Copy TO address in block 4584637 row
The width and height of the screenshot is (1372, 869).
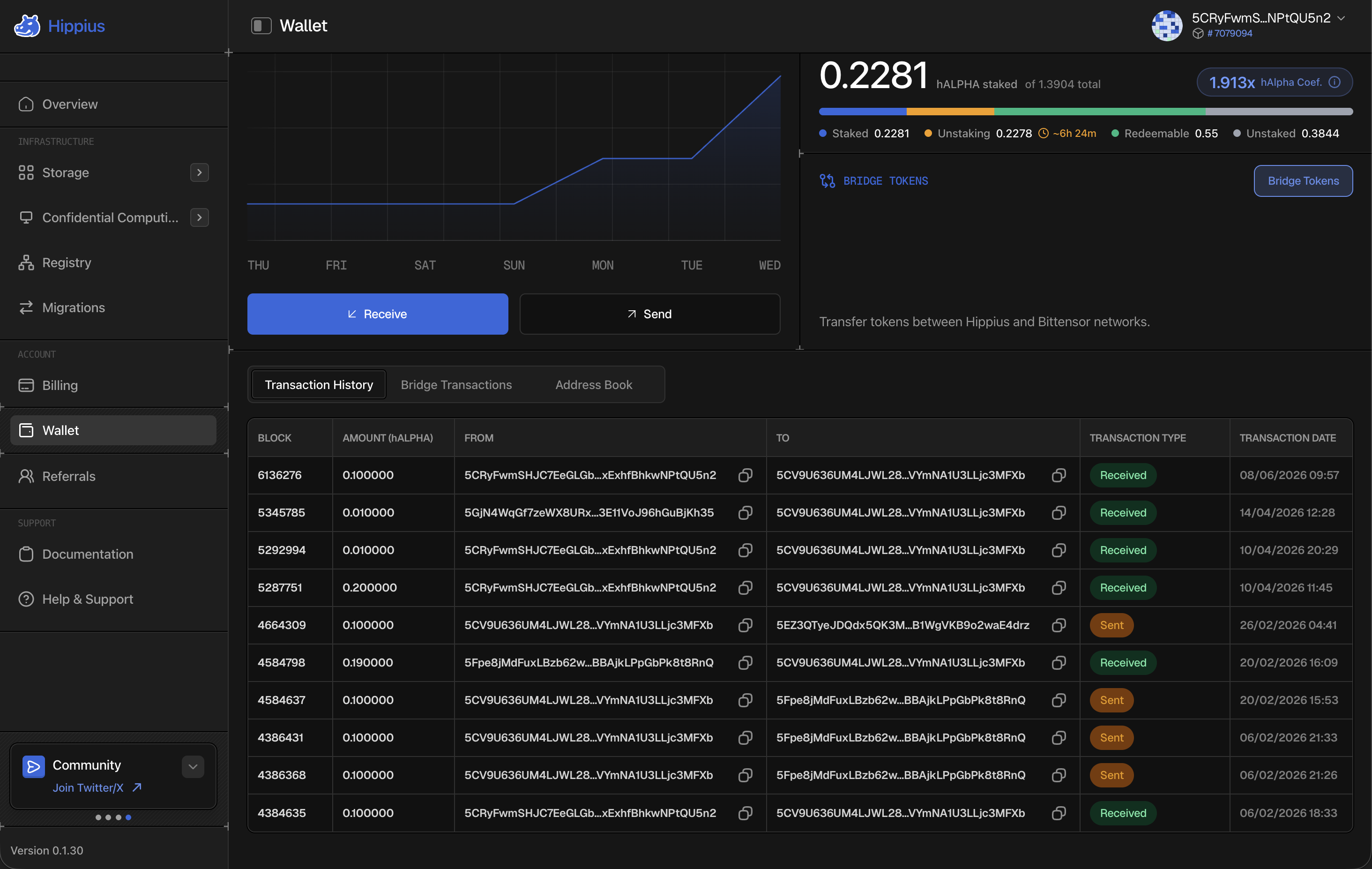pyautogui.click(x=1058, y=700)
